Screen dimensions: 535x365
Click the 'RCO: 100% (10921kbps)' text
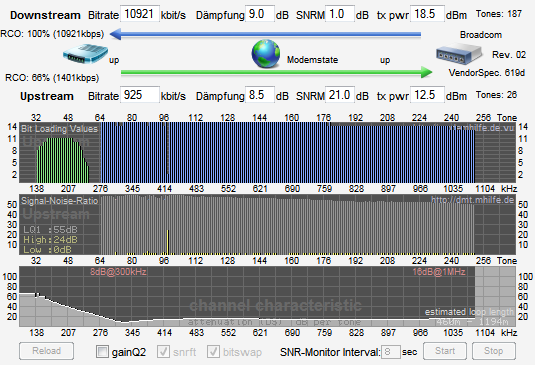click(x=52, y=34)
